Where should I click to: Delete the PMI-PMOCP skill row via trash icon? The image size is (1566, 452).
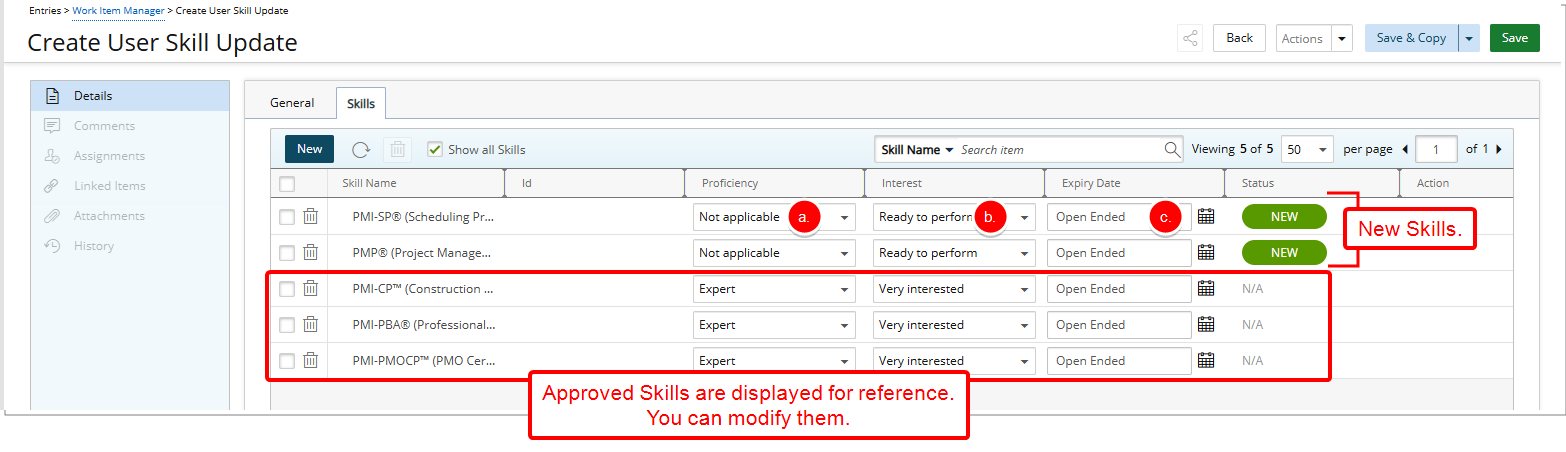(x=311, y=360)
